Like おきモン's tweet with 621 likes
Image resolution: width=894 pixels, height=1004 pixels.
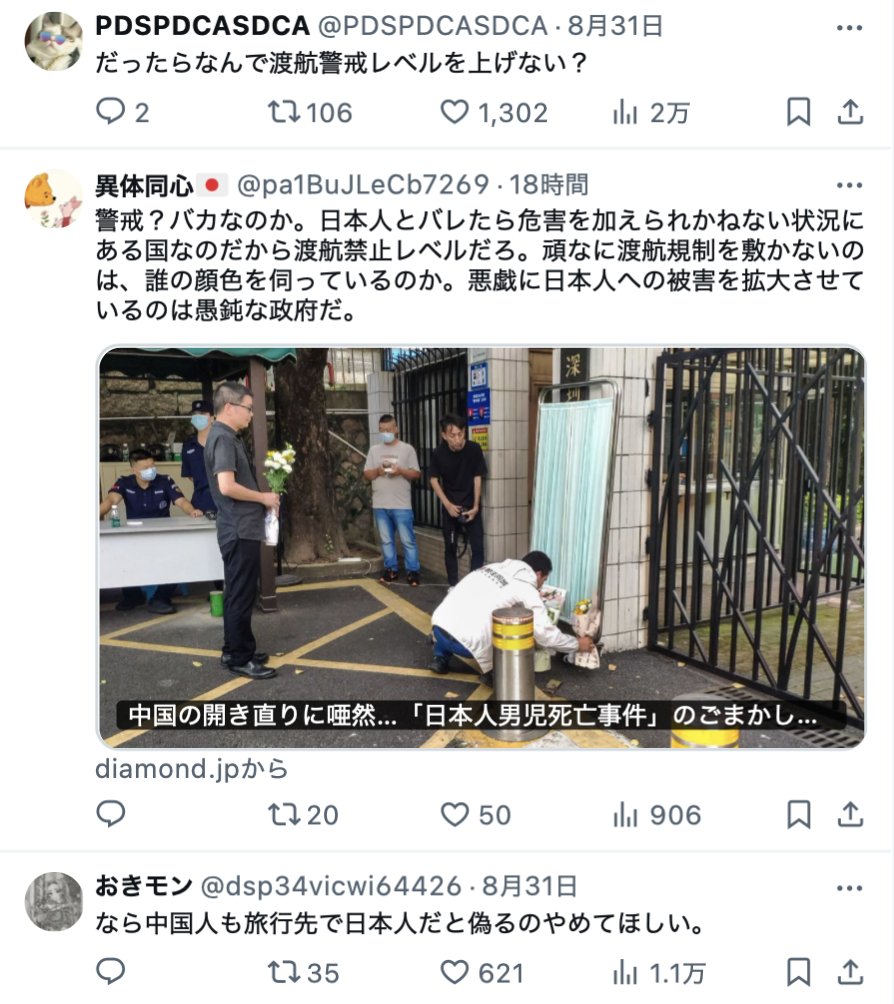(x=455, y=972)
